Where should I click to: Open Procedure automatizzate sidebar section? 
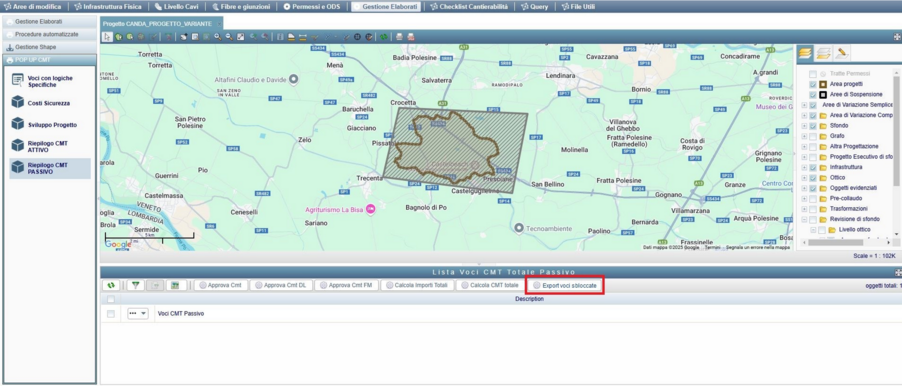coord(49,35)
